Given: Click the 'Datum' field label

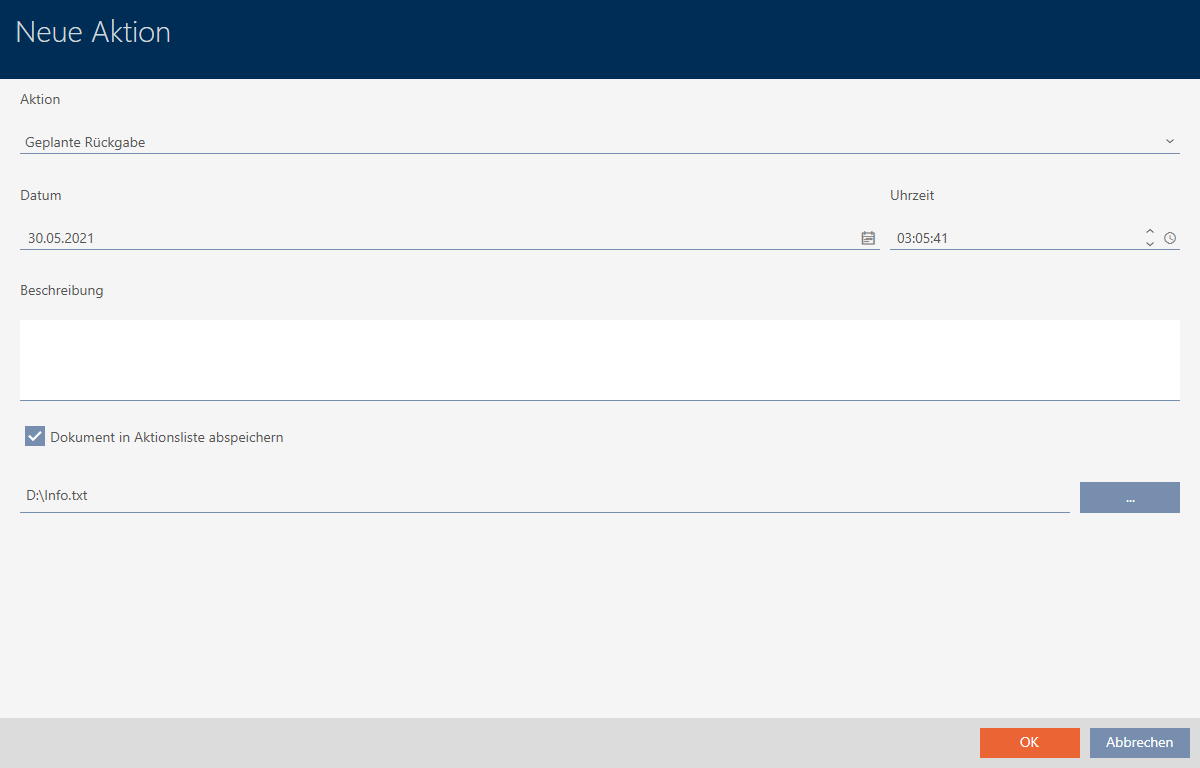Looking at the screenshot, I should click(41, 195).
